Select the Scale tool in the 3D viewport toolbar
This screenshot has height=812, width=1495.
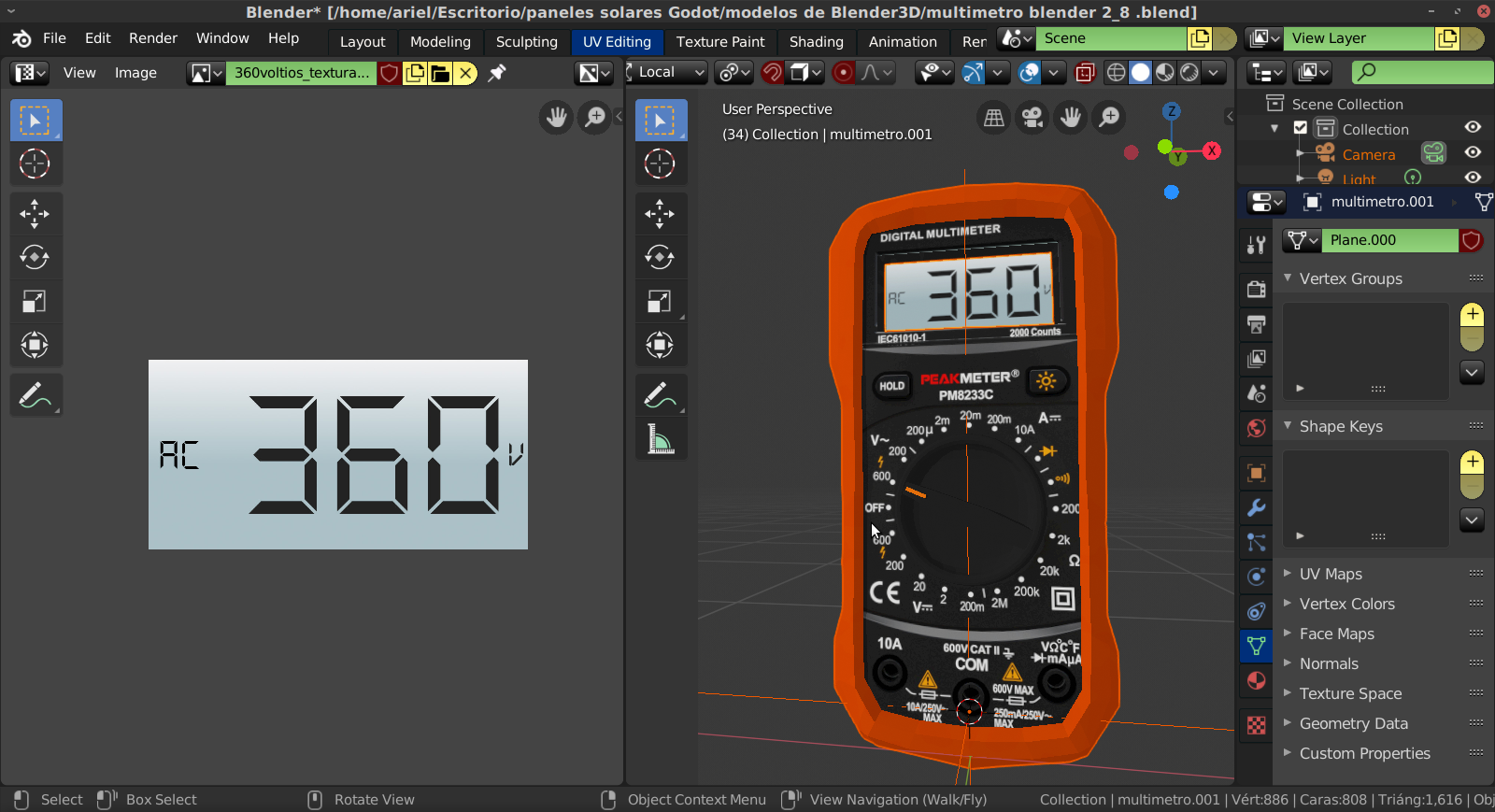660,302
